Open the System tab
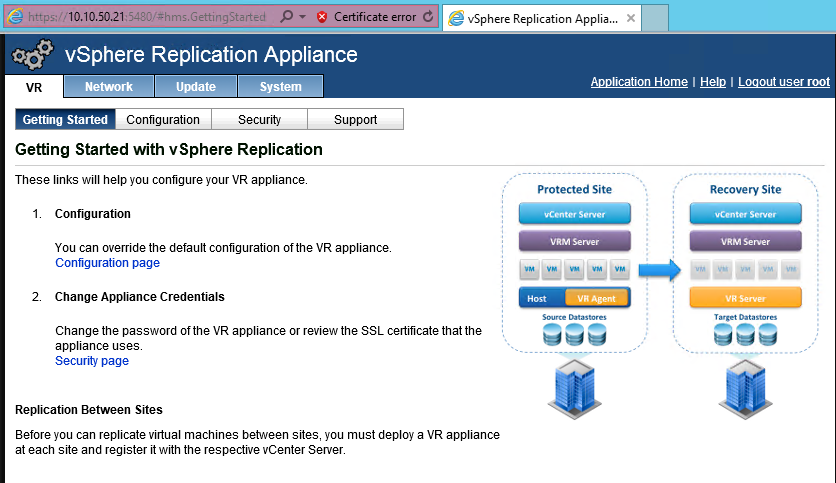836x483 pixels. point(280,87)
